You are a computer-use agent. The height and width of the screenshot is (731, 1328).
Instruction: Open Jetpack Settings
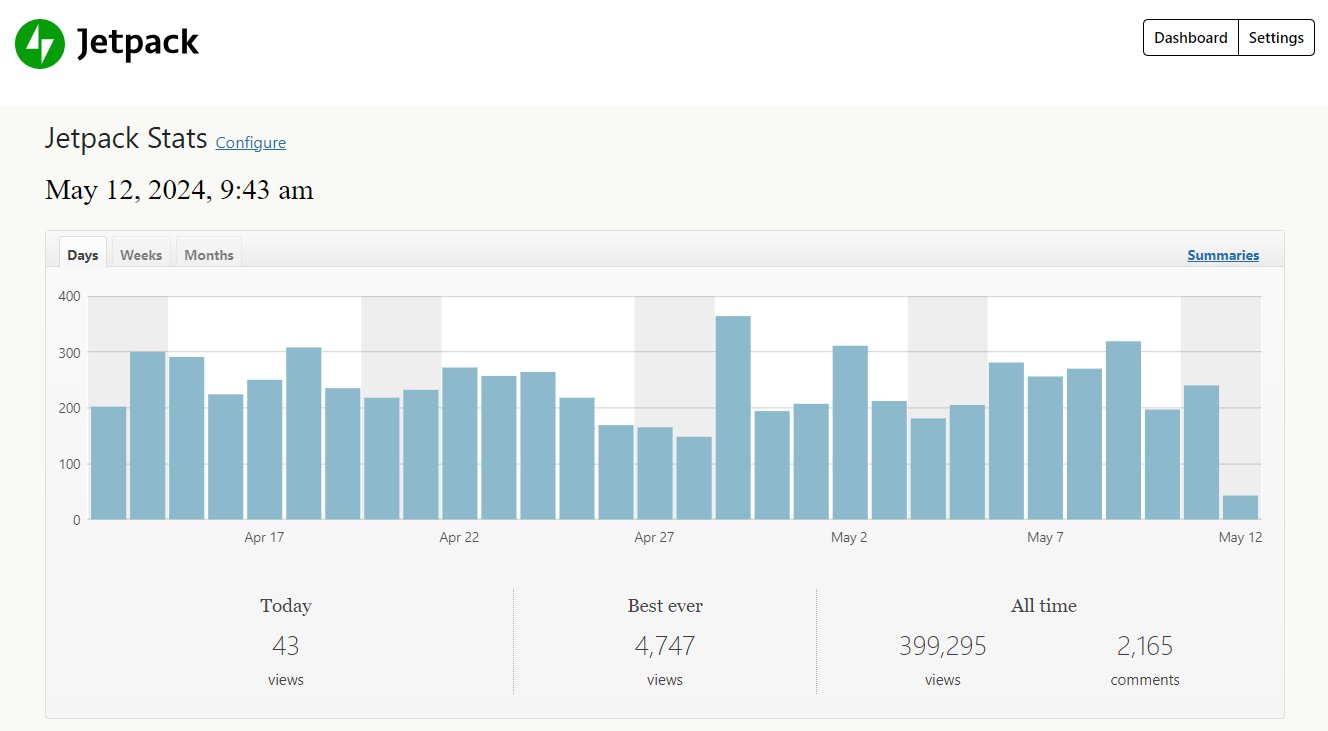(1276, 37)
